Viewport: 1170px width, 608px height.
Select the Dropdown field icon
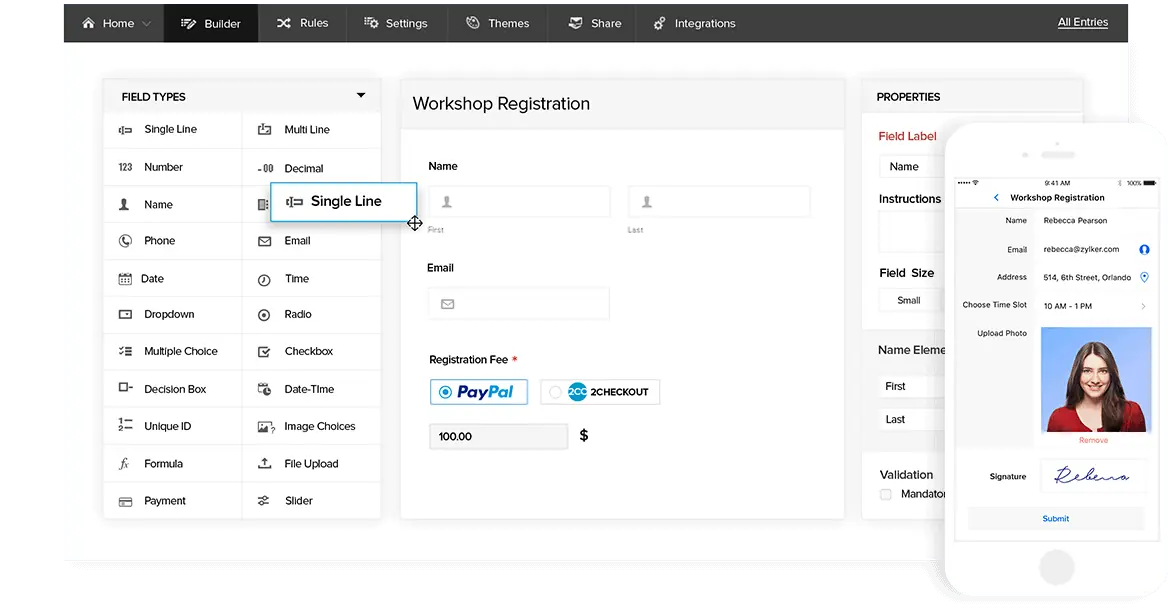tap(125, 315)
